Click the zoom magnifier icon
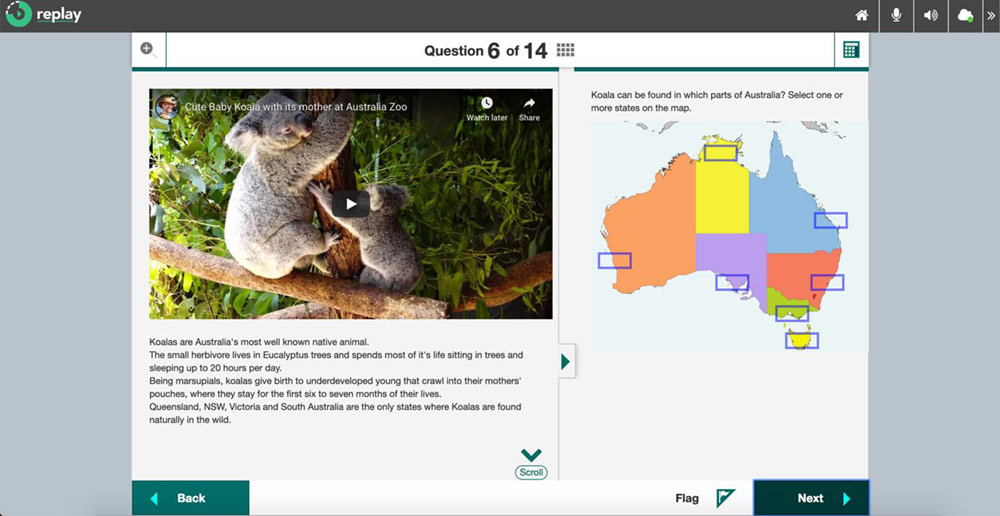Screen dimensions: 1000x516 [x=149, y=50]
